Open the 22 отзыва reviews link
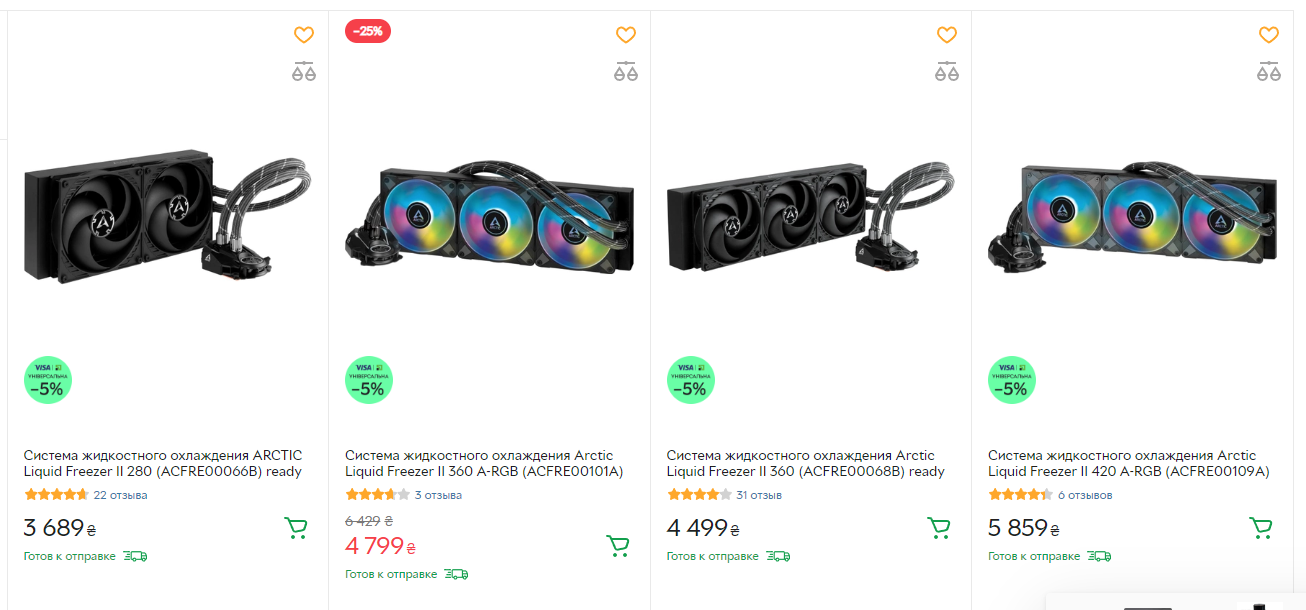This screenshot has width=1306, height=610. click(120, 495)
